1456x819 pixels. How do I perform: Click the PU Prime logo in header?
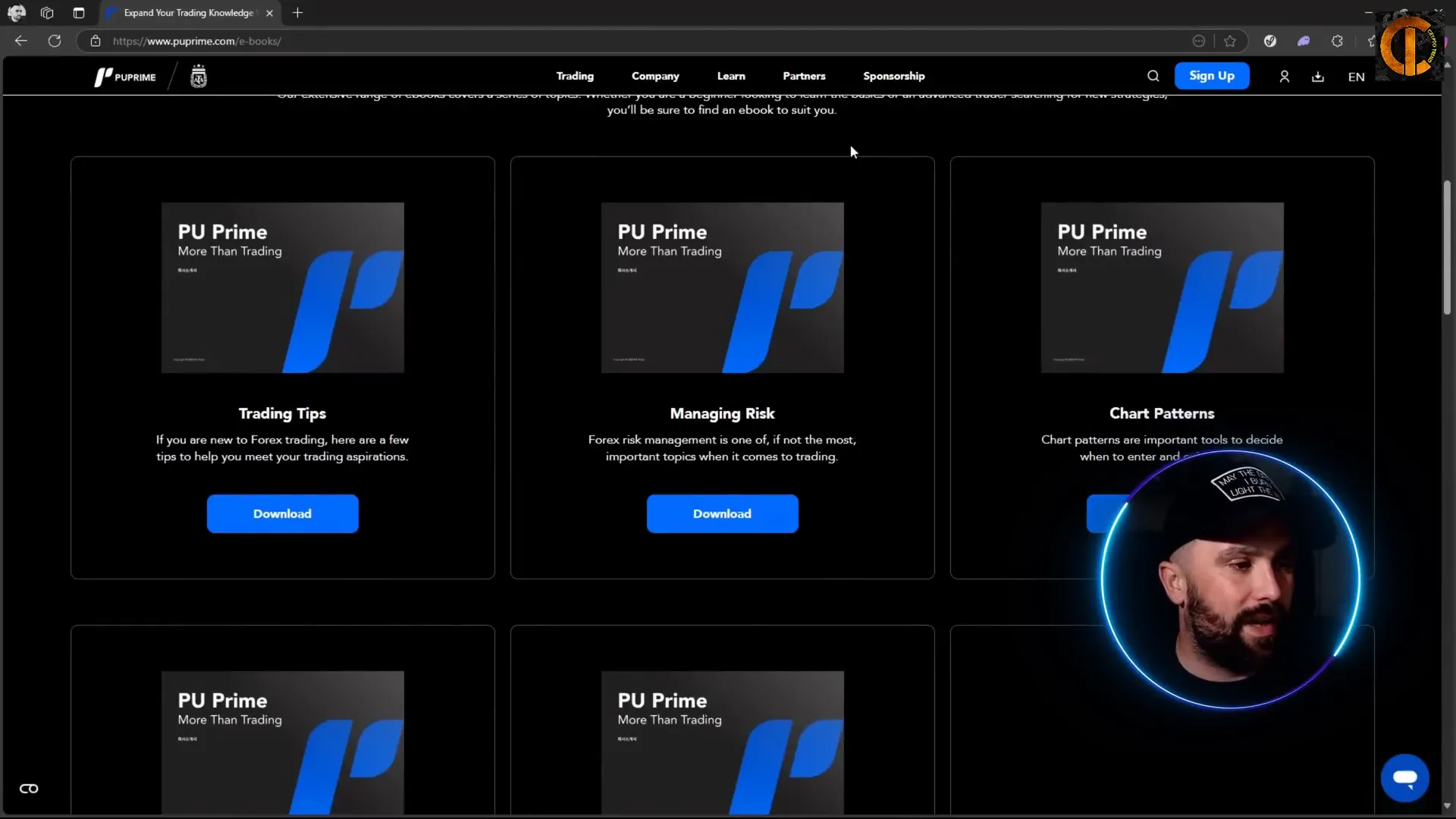click(x=125, y=77)
